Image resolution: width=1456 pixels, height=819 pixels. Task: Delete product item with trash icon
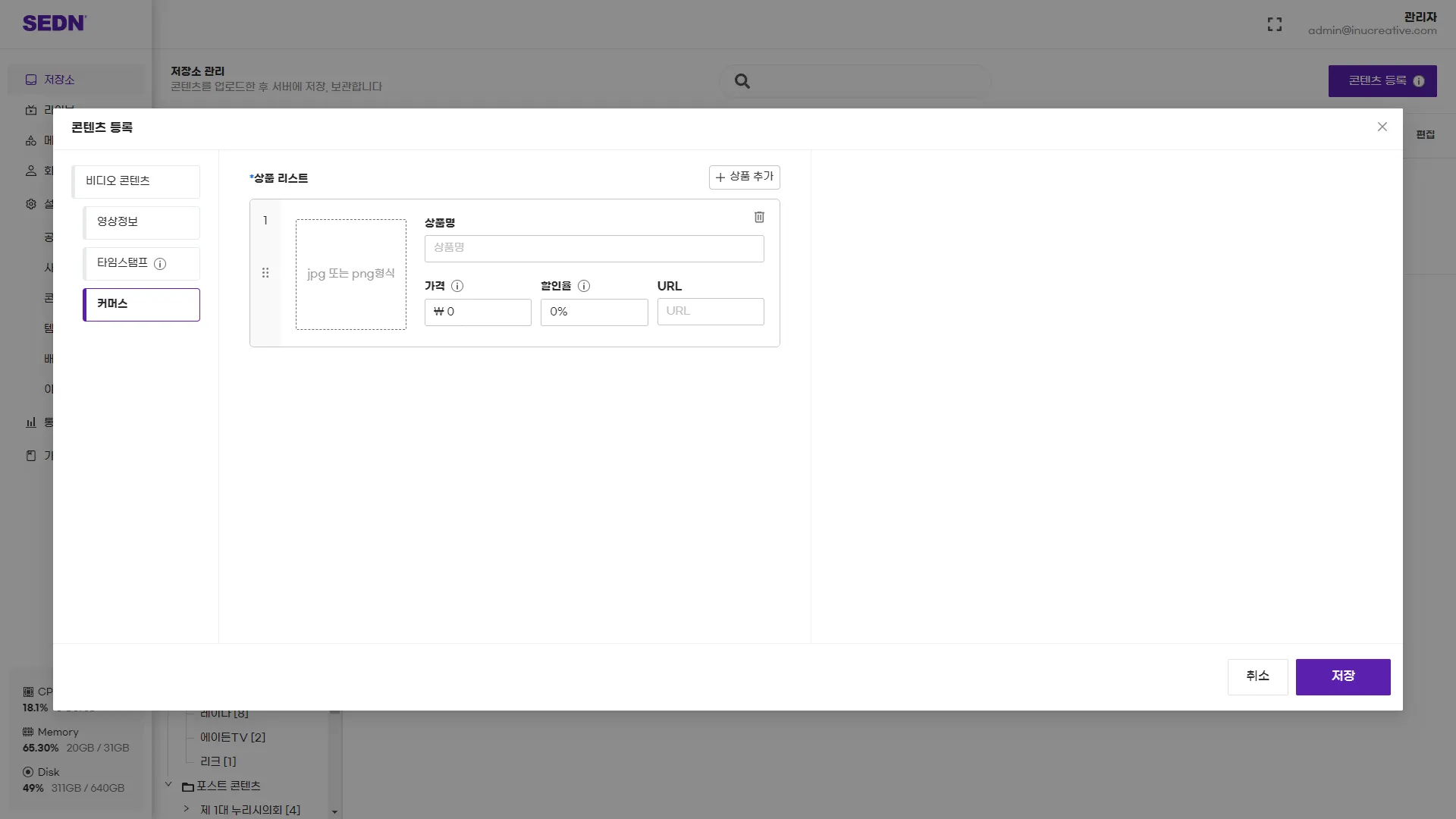[x=759, y=218]
